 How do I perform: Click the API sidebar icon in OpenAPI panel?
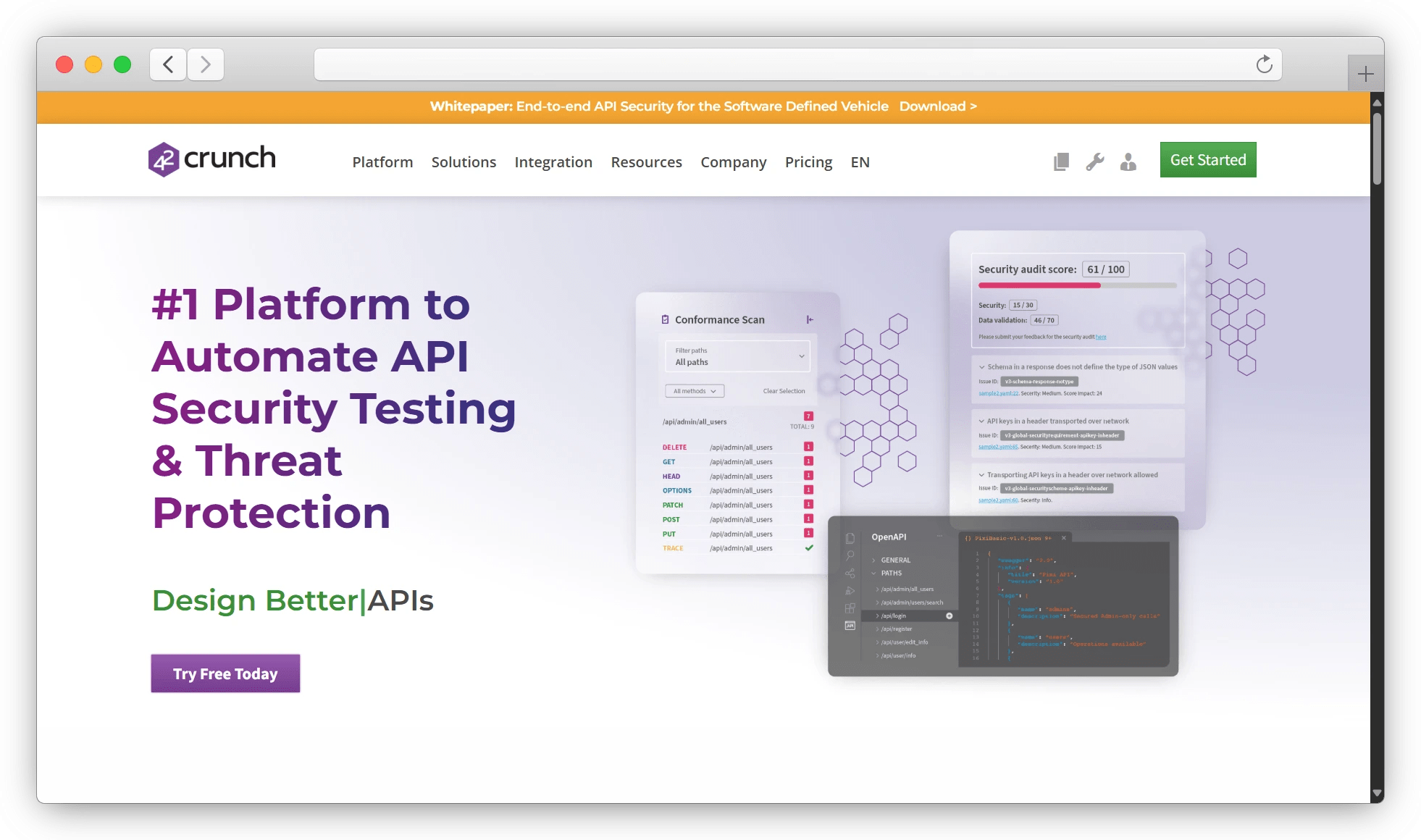pyautogui.click(x=850, y=625)
